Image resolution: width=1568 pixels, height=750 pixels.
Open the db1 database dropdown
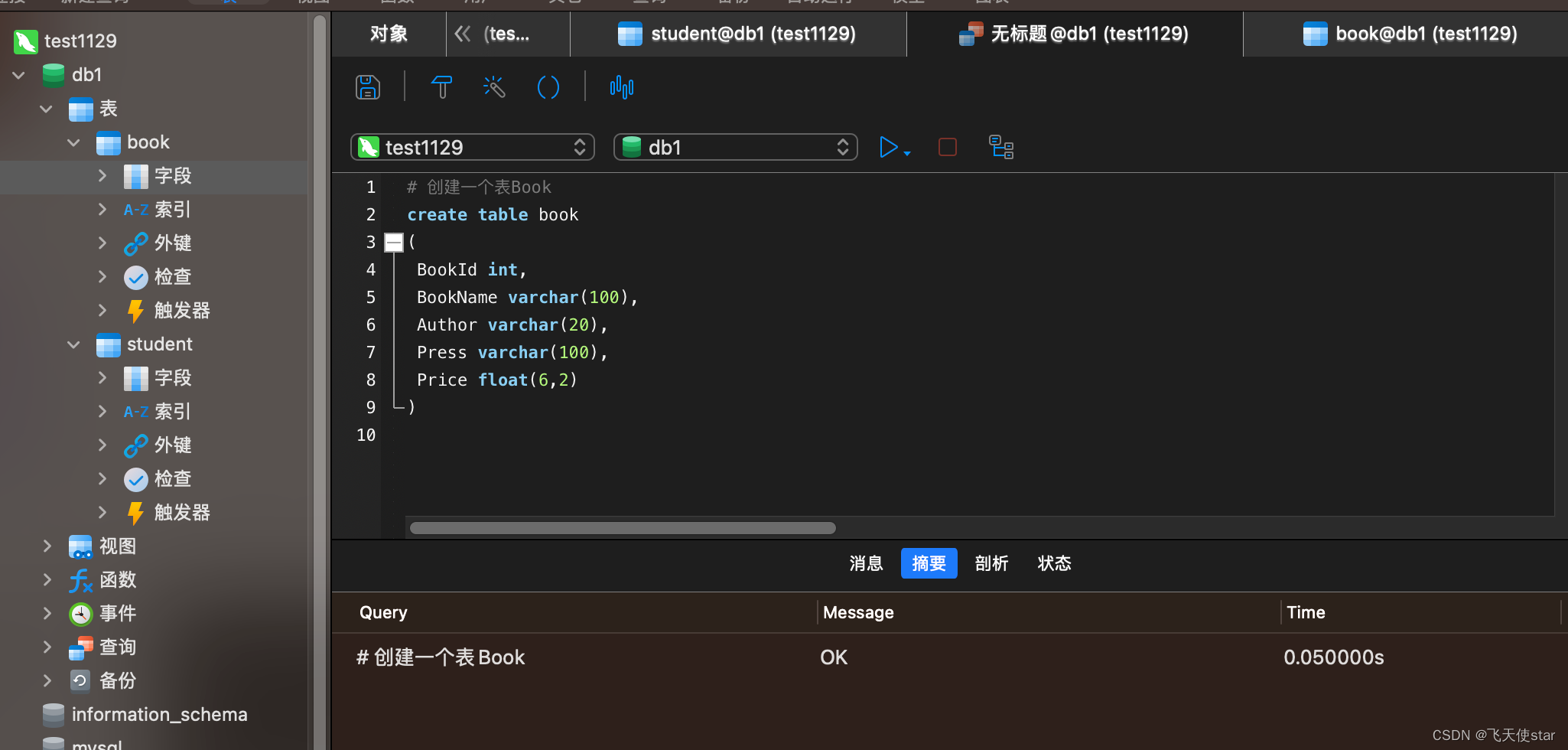736,147
